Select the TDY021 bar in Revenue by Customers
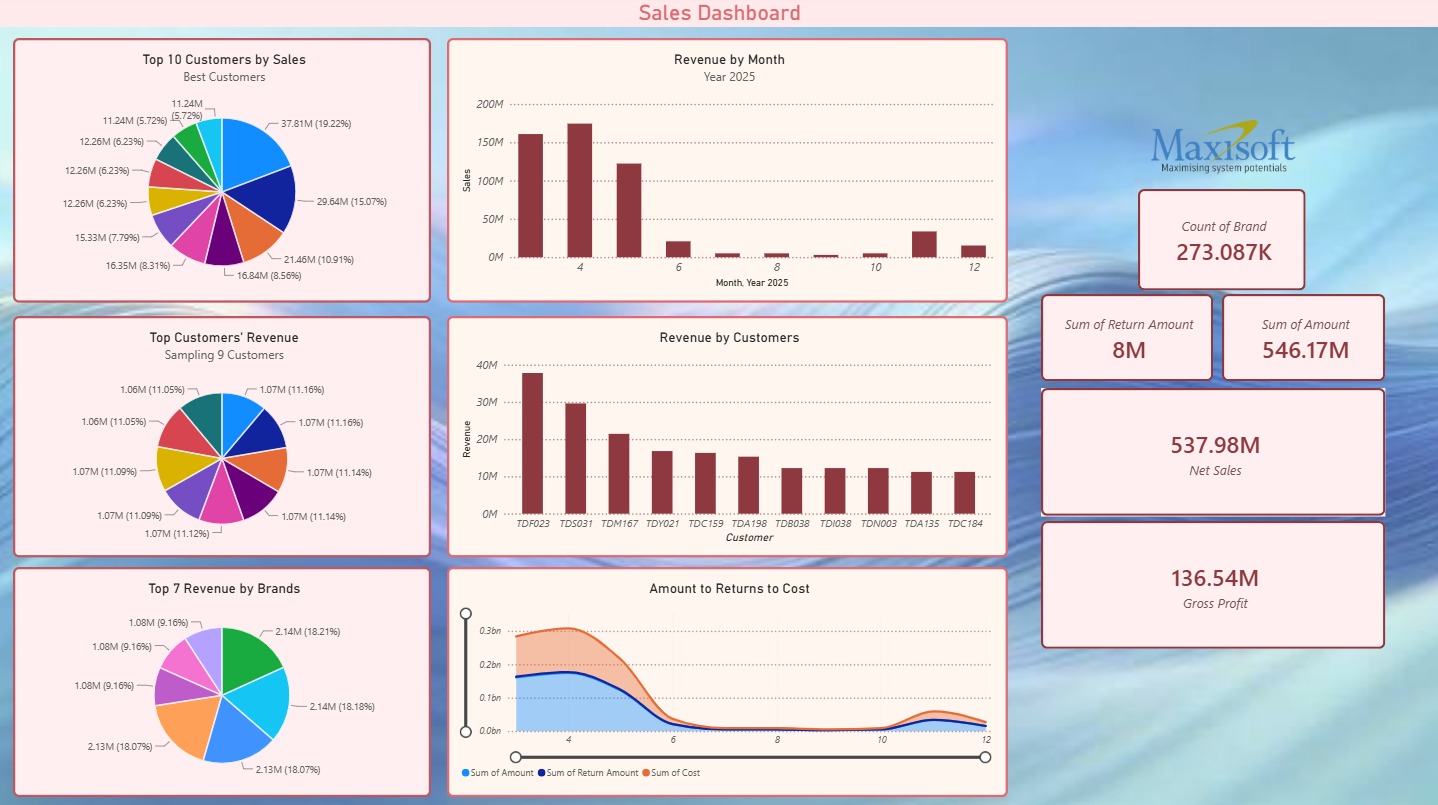Viewport: 1438px width, 805px height. point(662,482)
